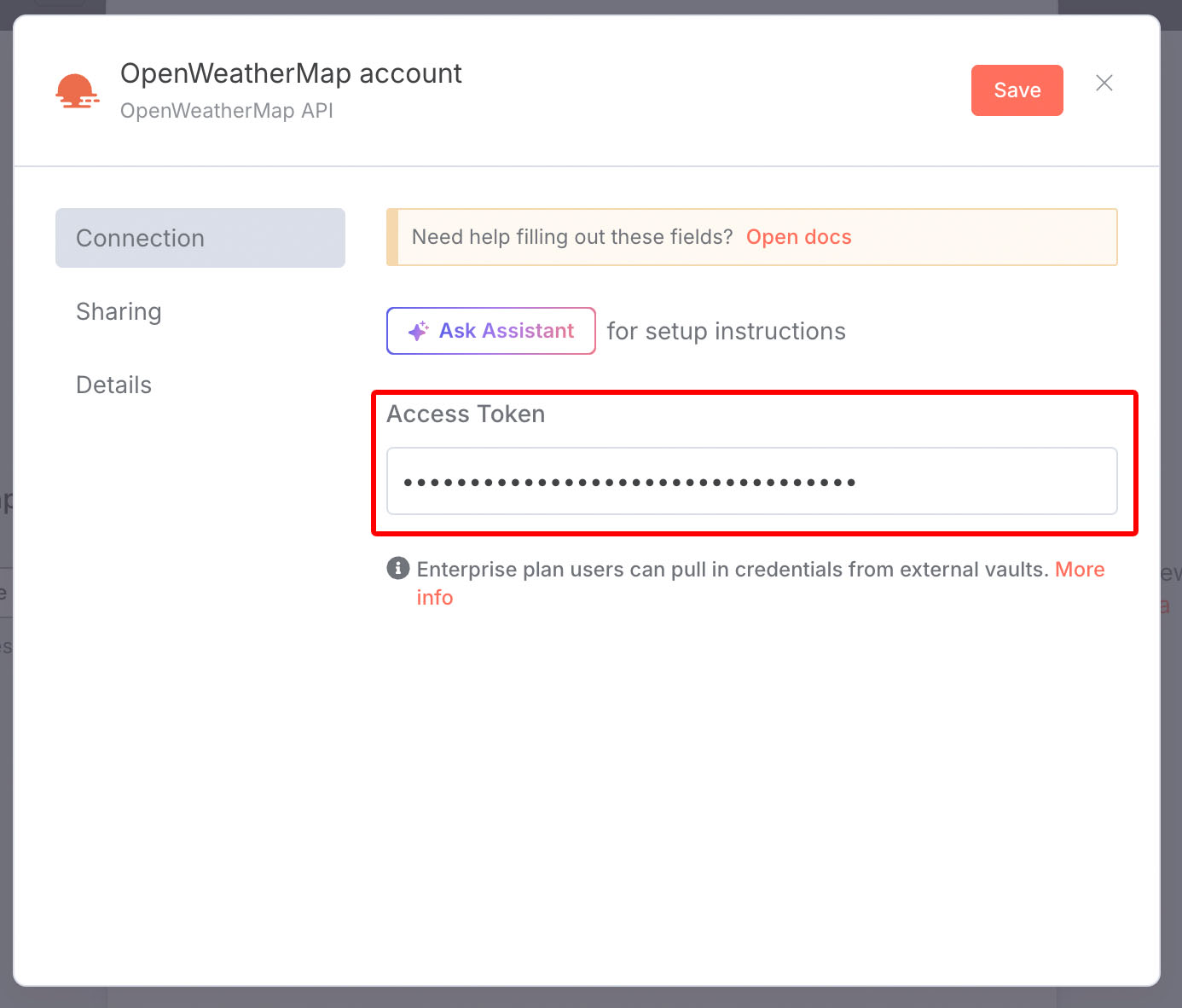Focus the Access Token input field

(x=751, y=482)
